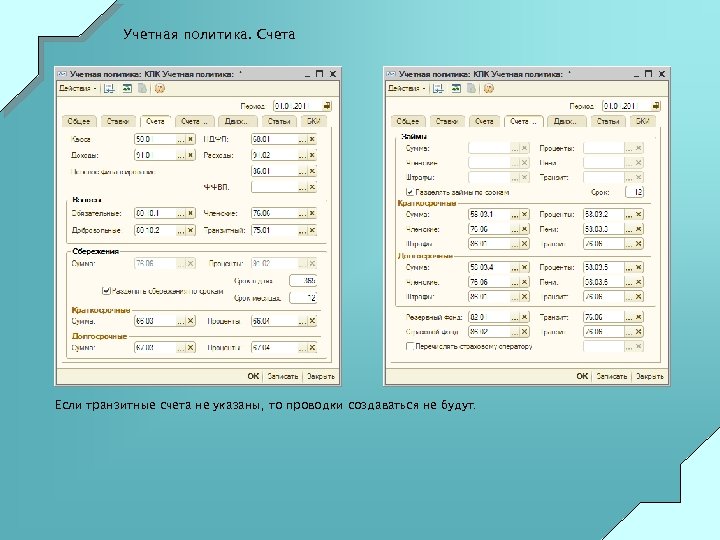Open account picker (...) for Транзитный field
Viewport: 720px width, 540px height.
303,230
